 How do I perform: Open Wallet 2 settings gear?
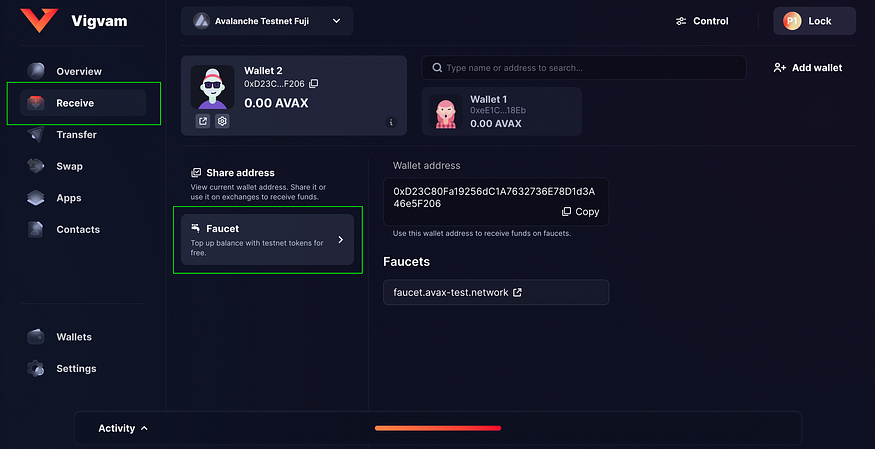(x=222, y=121)
